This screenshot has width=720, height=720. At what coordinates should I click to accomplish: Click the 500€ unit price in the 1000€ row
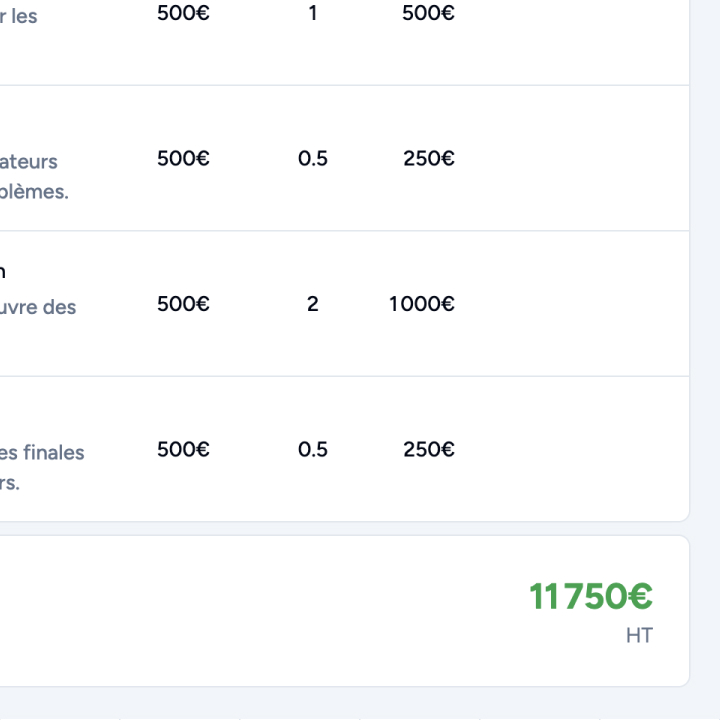[x=183, y=304]
